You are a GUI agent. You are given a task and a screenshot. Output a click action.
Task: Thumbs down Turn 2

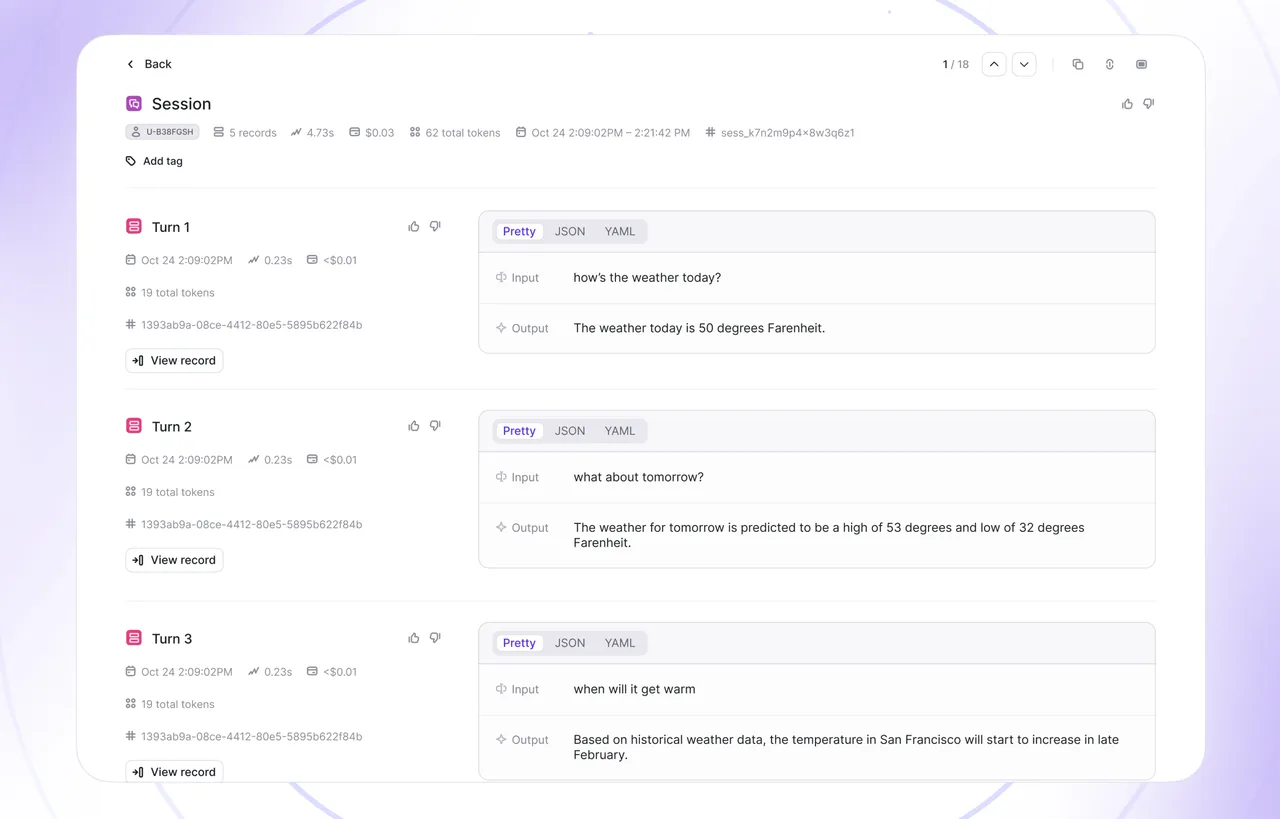435,426
